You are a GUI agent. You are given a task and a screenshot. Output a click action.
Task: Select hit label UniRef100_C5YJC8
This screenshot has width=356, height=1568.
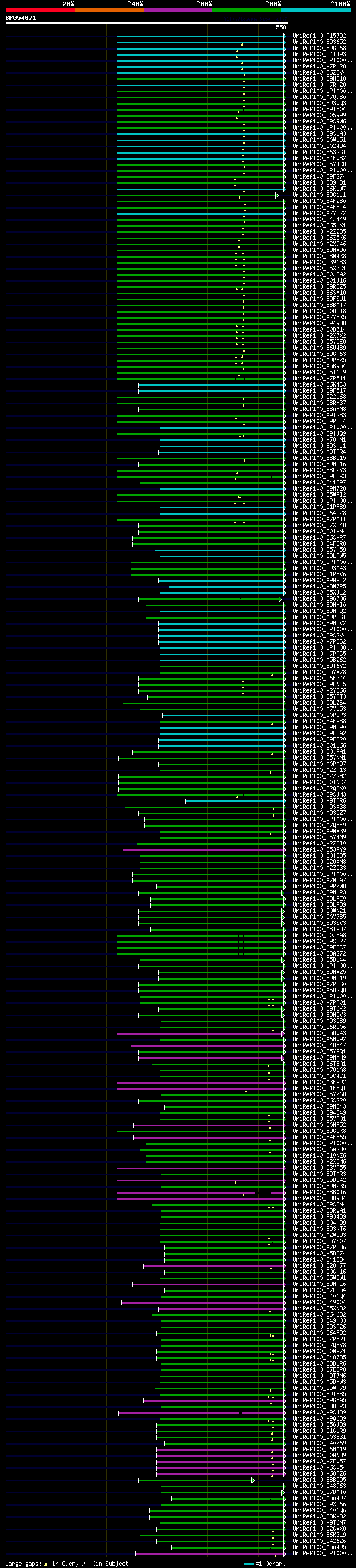(319, 164)
